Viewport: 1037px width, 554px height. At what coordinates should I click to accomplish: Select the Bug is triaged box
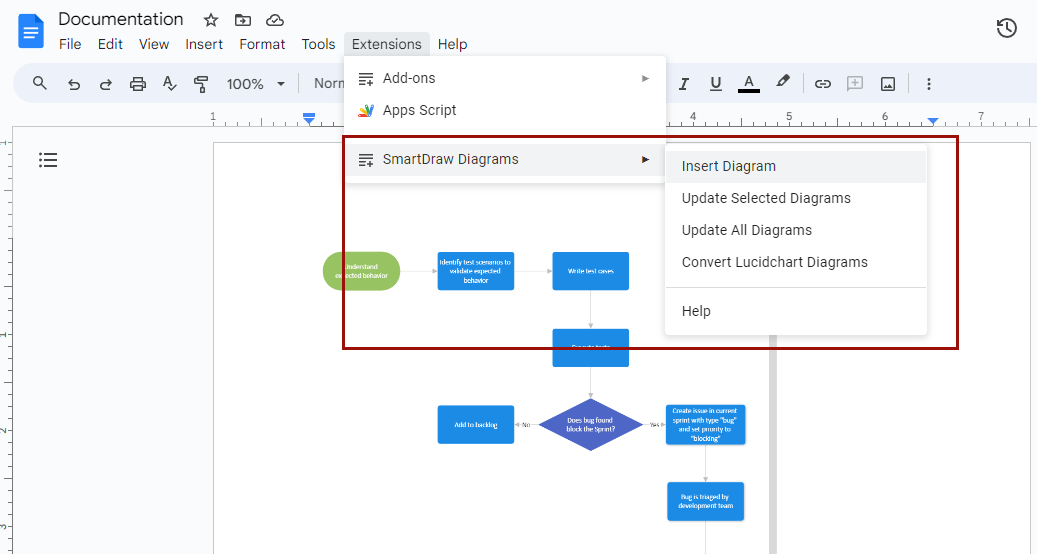pos(706,501)
